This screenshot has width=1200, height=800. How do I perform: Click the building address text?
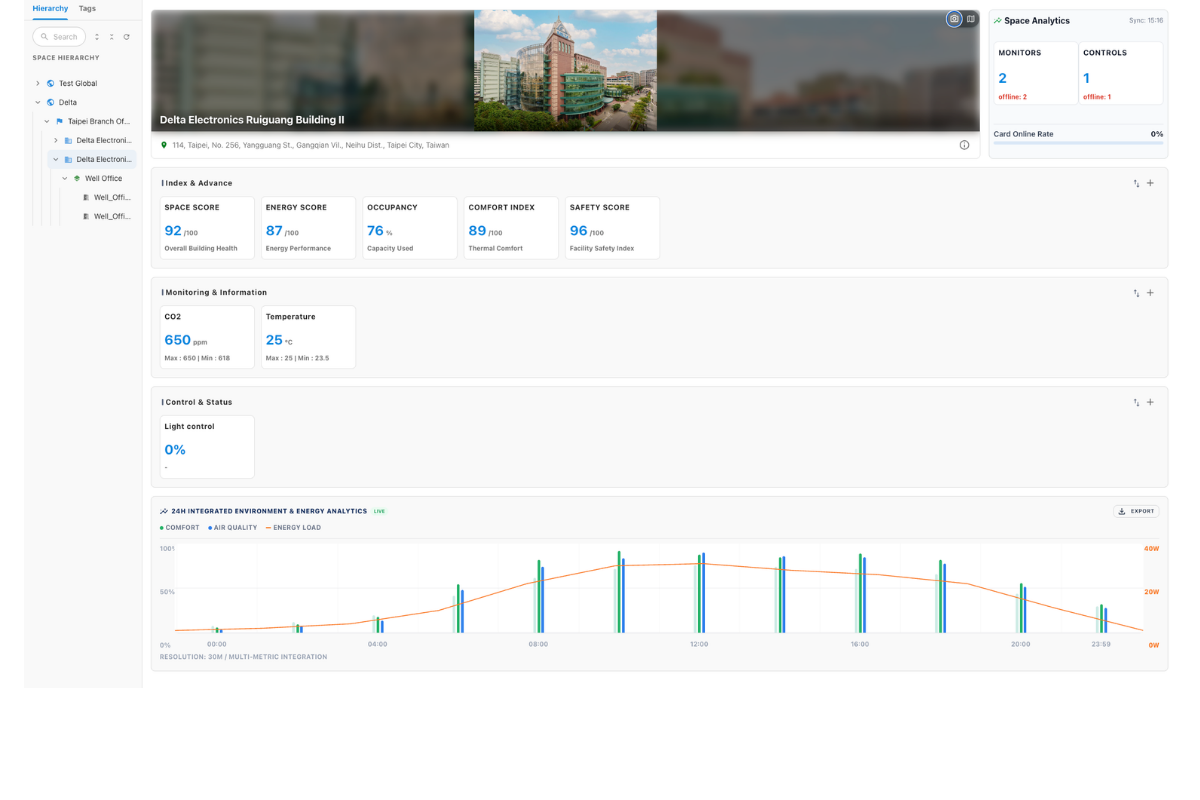point(311,145)
